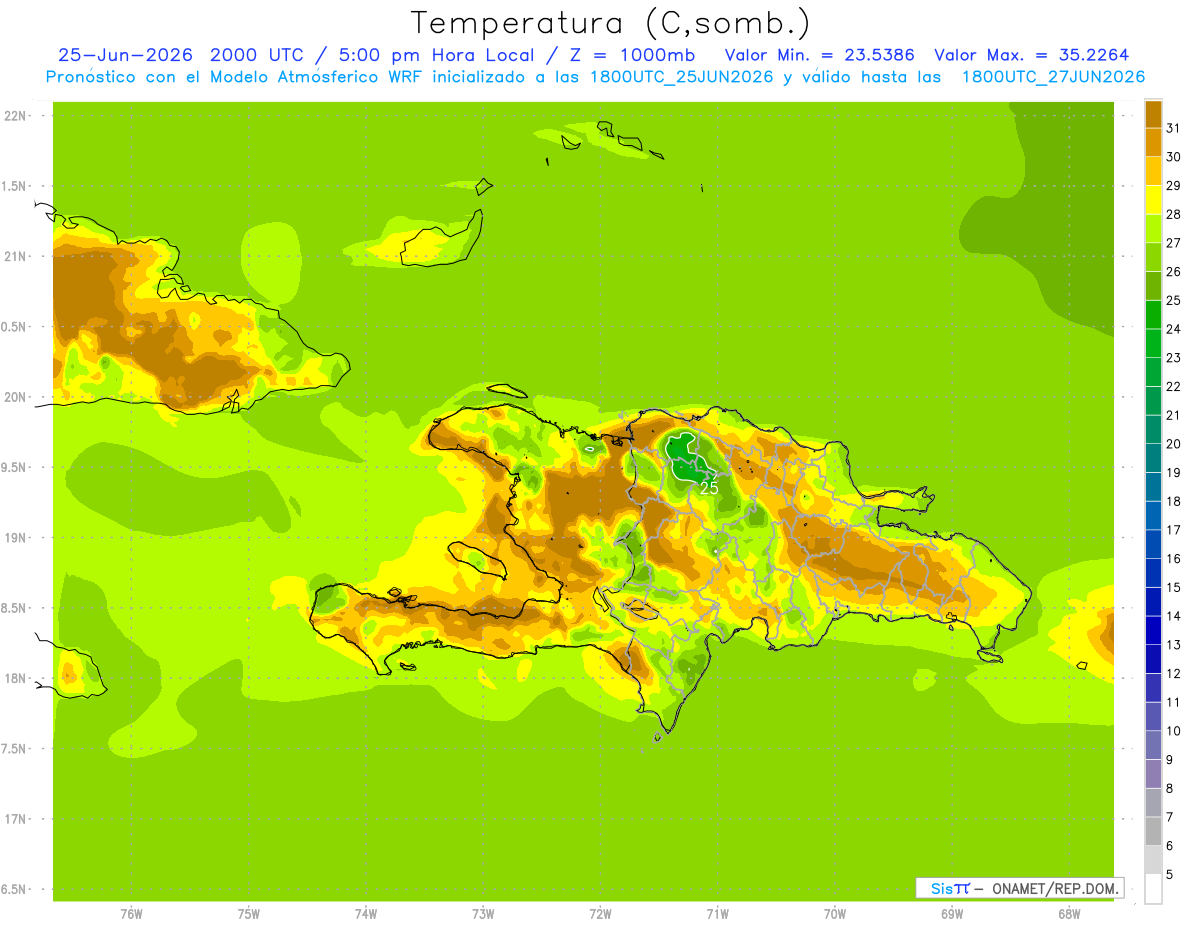
Task: Click the "71W" longitude axis label
Action: pyautogui.click(x=717, y=914)
